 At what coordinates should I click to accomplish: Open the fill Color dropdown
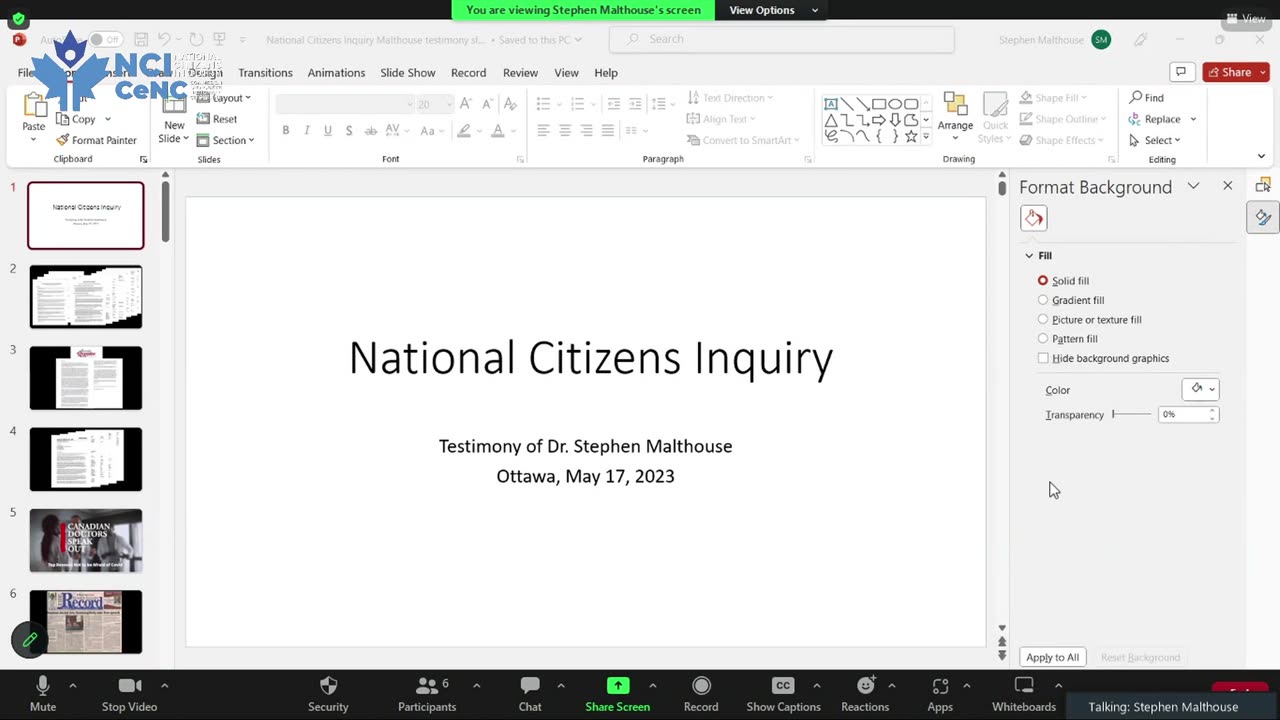click(x=1200, y=389)
